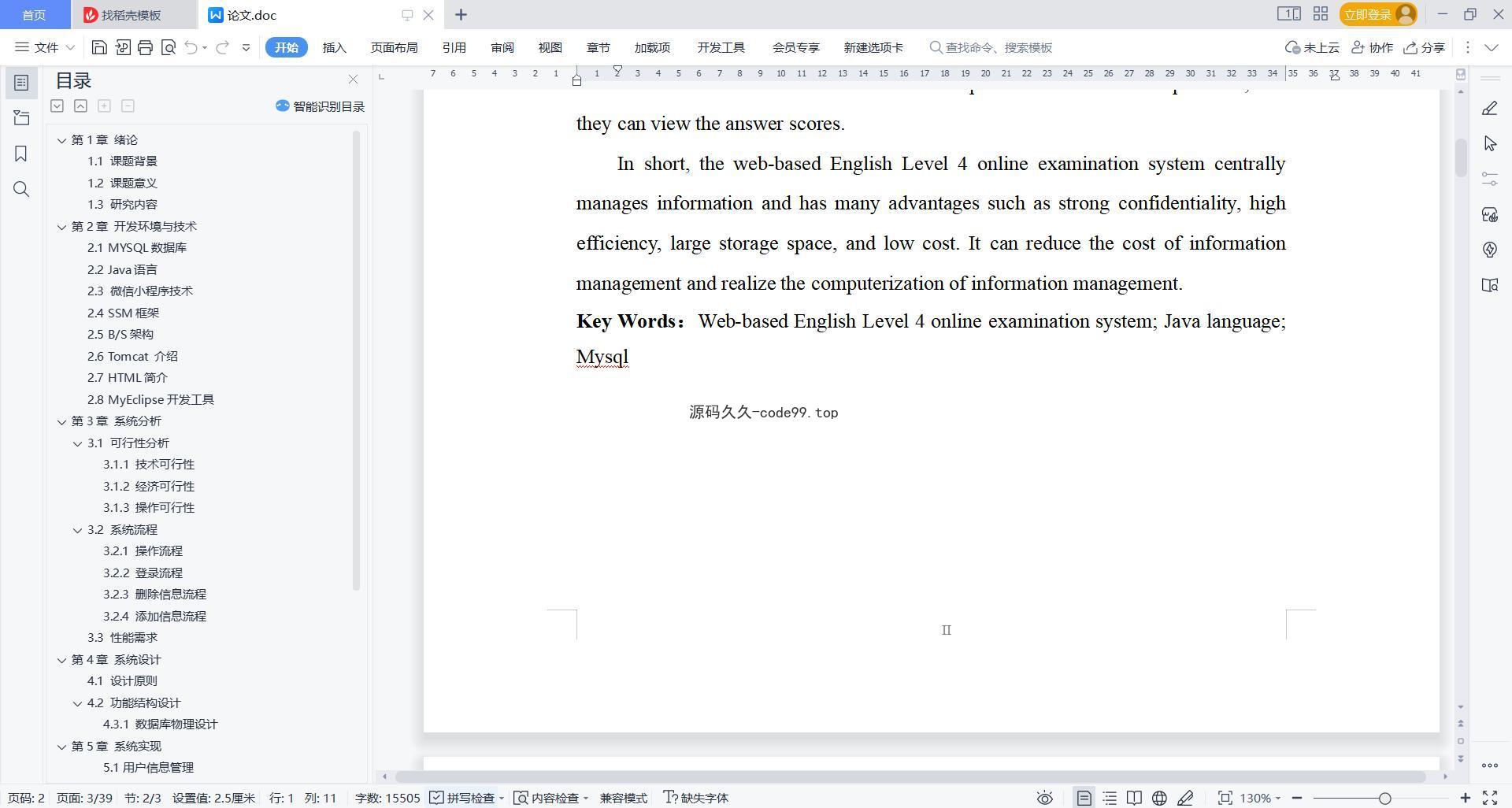Image resolution: width=1512 pixels, height=808 pixels.
Task: Expand all outline levels icon
Action: pyautogui.click(x=57, y=106)
